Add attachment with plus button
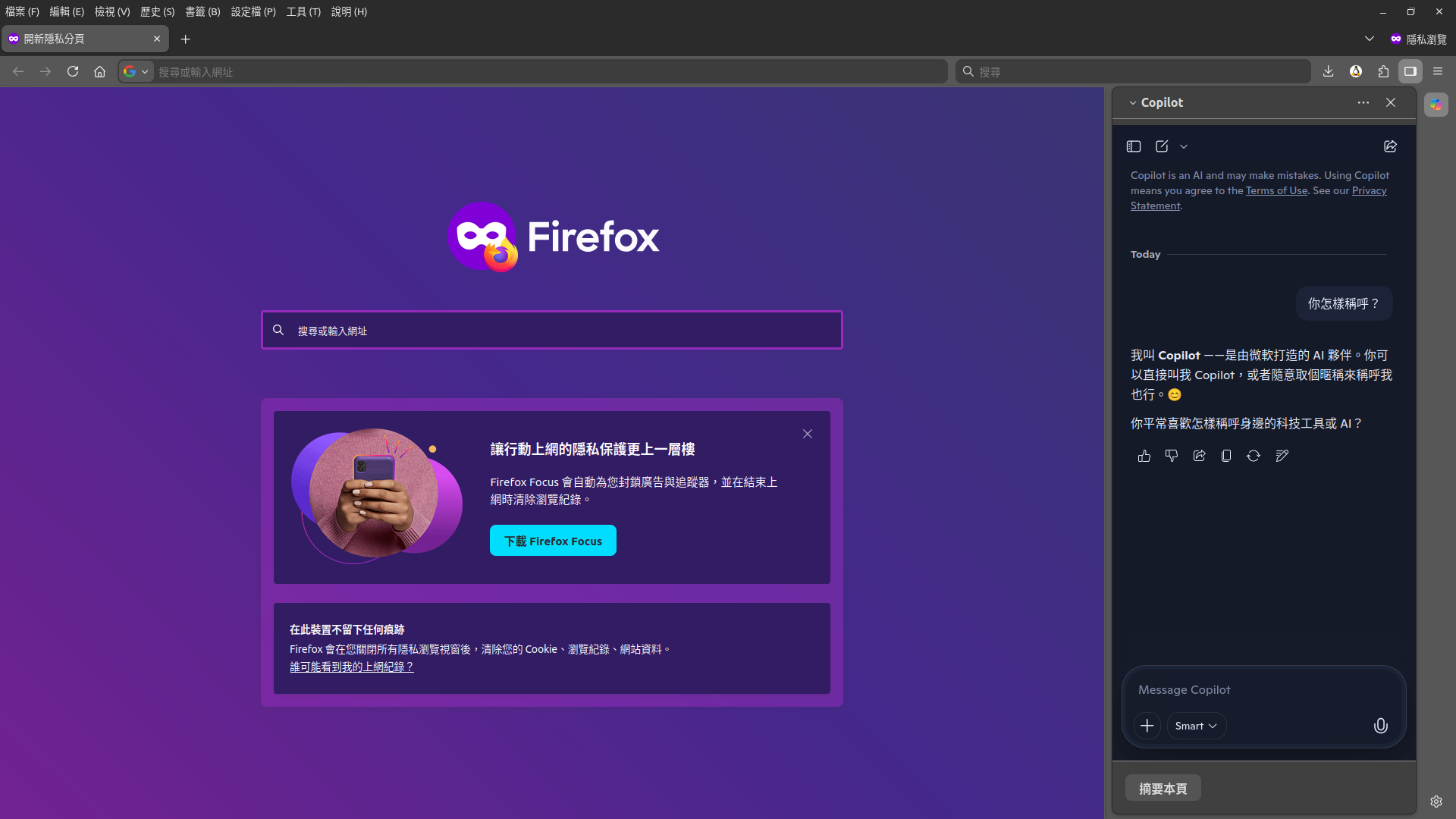The height and width of the screenshot is (819, 1456). coord(1147,726)
